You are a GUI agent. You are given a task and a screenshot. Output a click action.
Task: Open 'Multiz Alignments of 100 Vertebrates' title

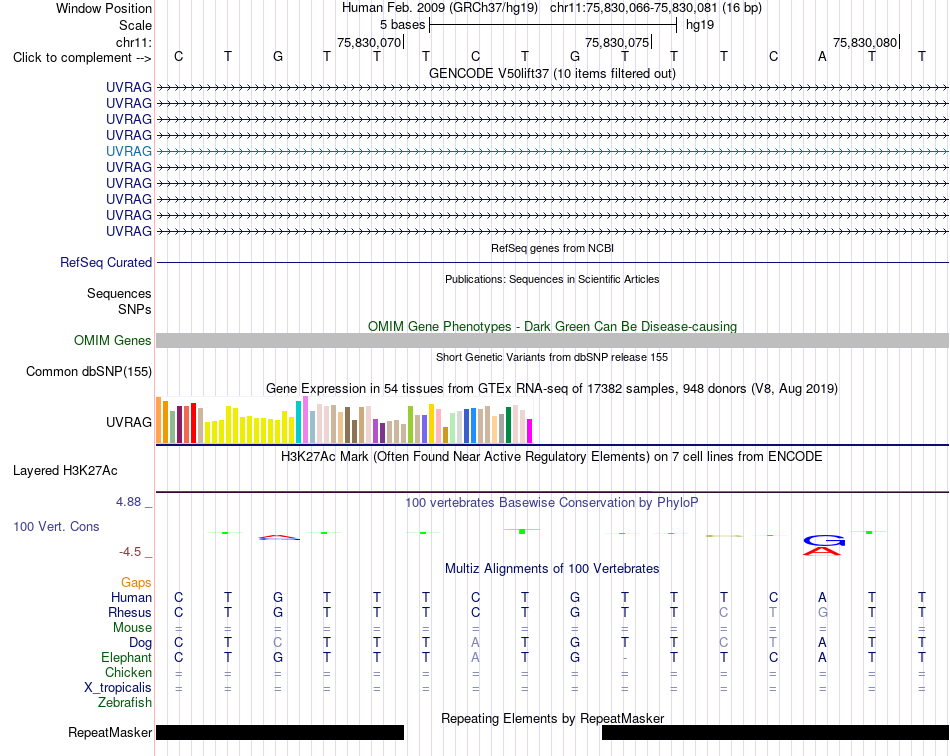552,568
